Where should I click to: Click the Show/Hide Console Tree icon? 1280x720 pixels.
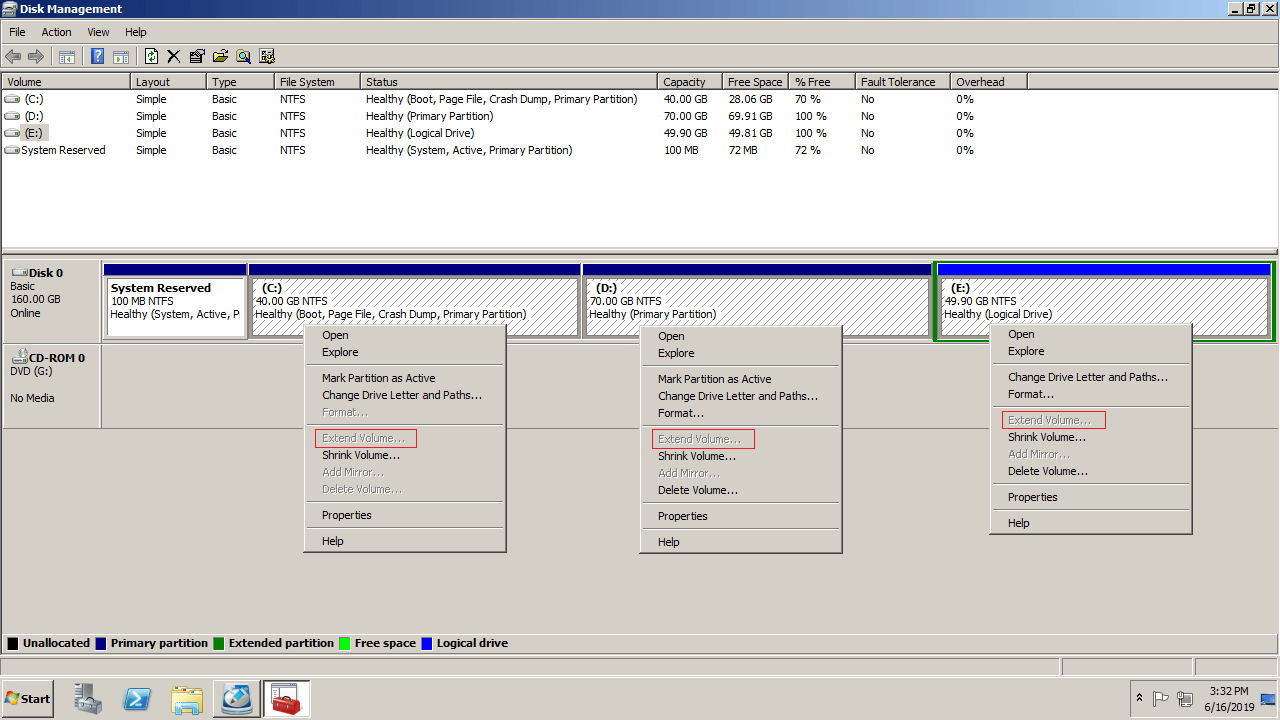tap(67, 56)
